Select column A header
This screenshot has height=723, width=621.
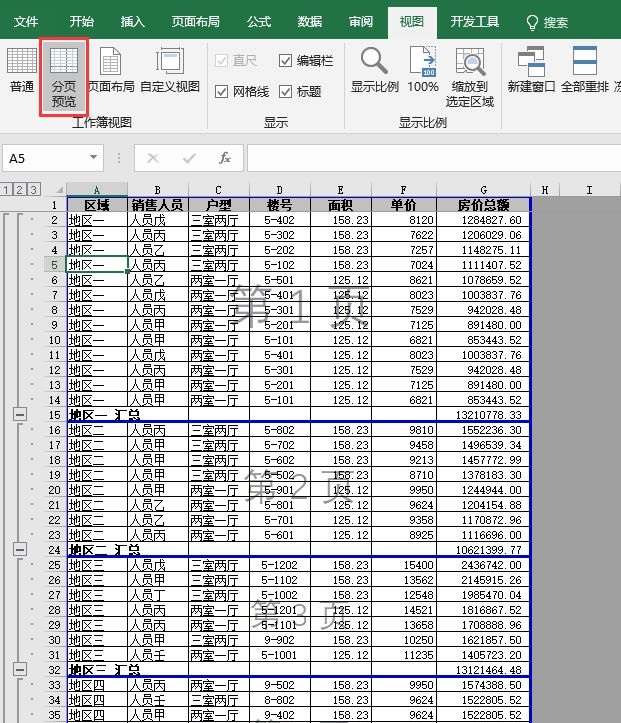tap(97, 190)
